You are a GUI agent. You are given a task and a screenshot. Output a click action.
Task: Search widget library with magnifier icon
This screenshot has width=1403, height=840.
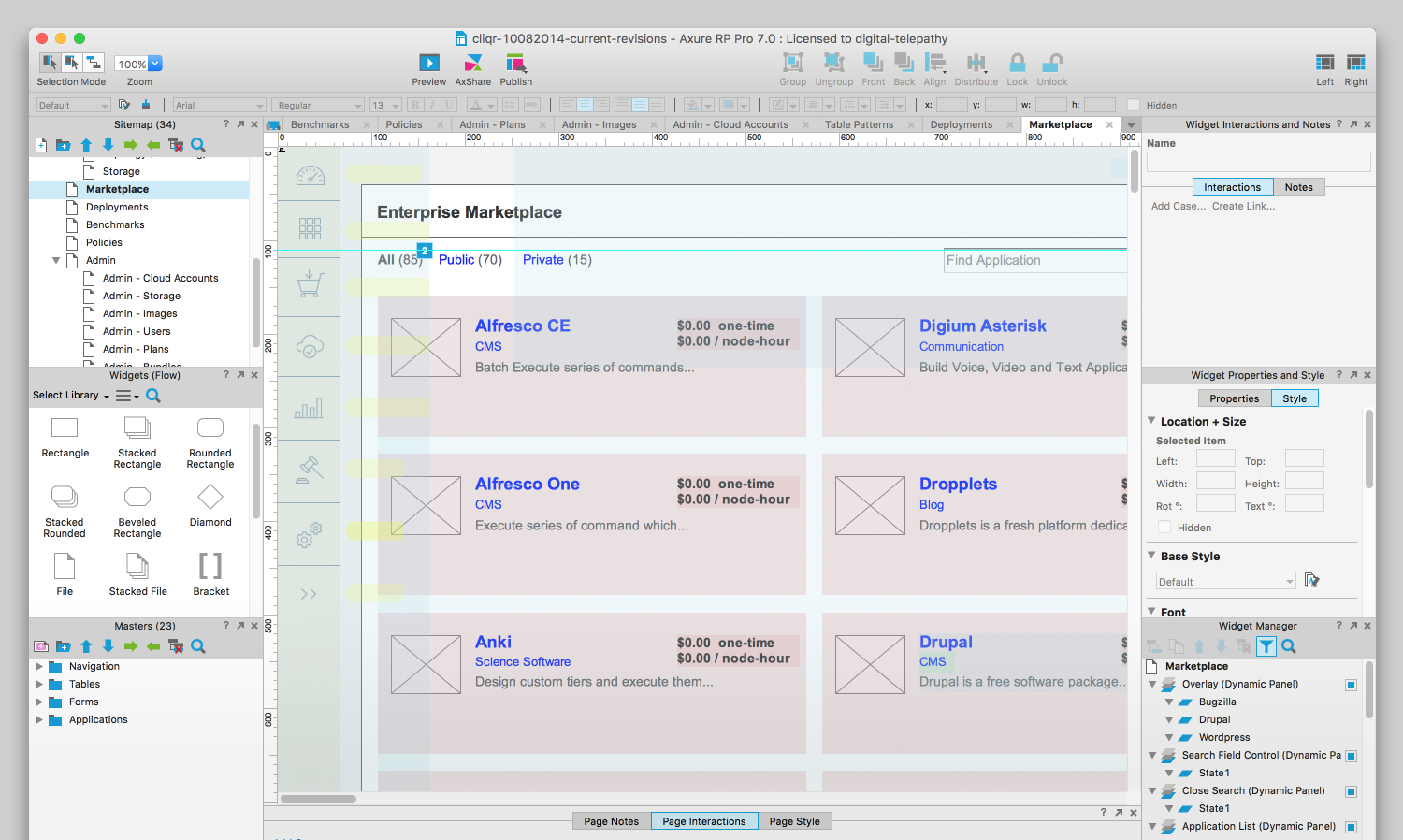[153, 396]
